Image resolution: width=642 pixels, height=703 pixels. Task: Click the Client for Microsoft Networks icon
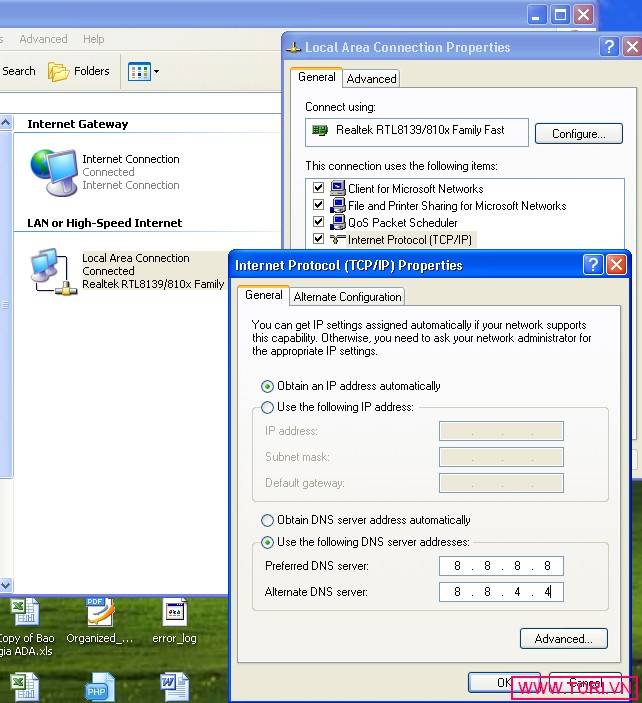(x=338, y=188)
